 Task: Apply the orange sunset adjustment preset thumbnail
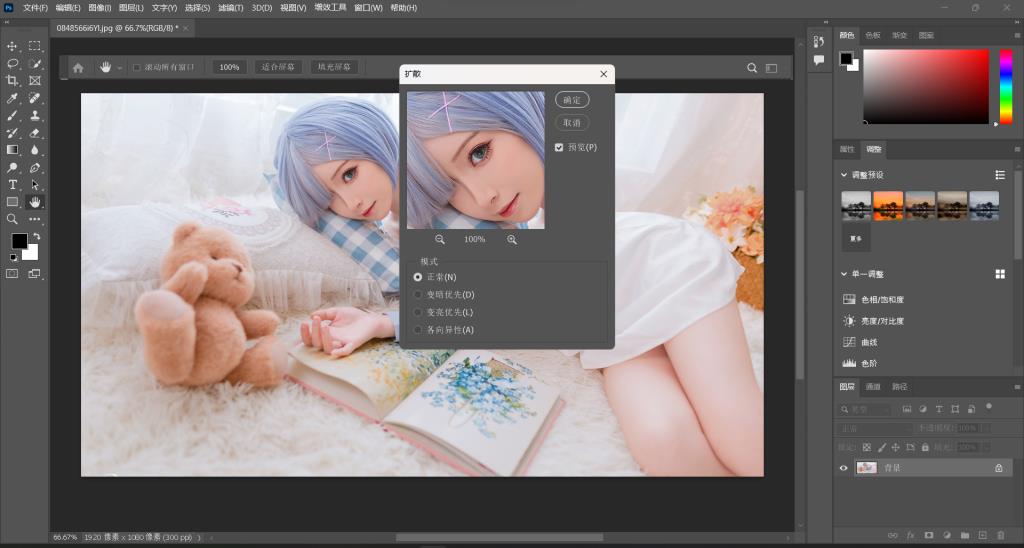(x=888, y=206)
